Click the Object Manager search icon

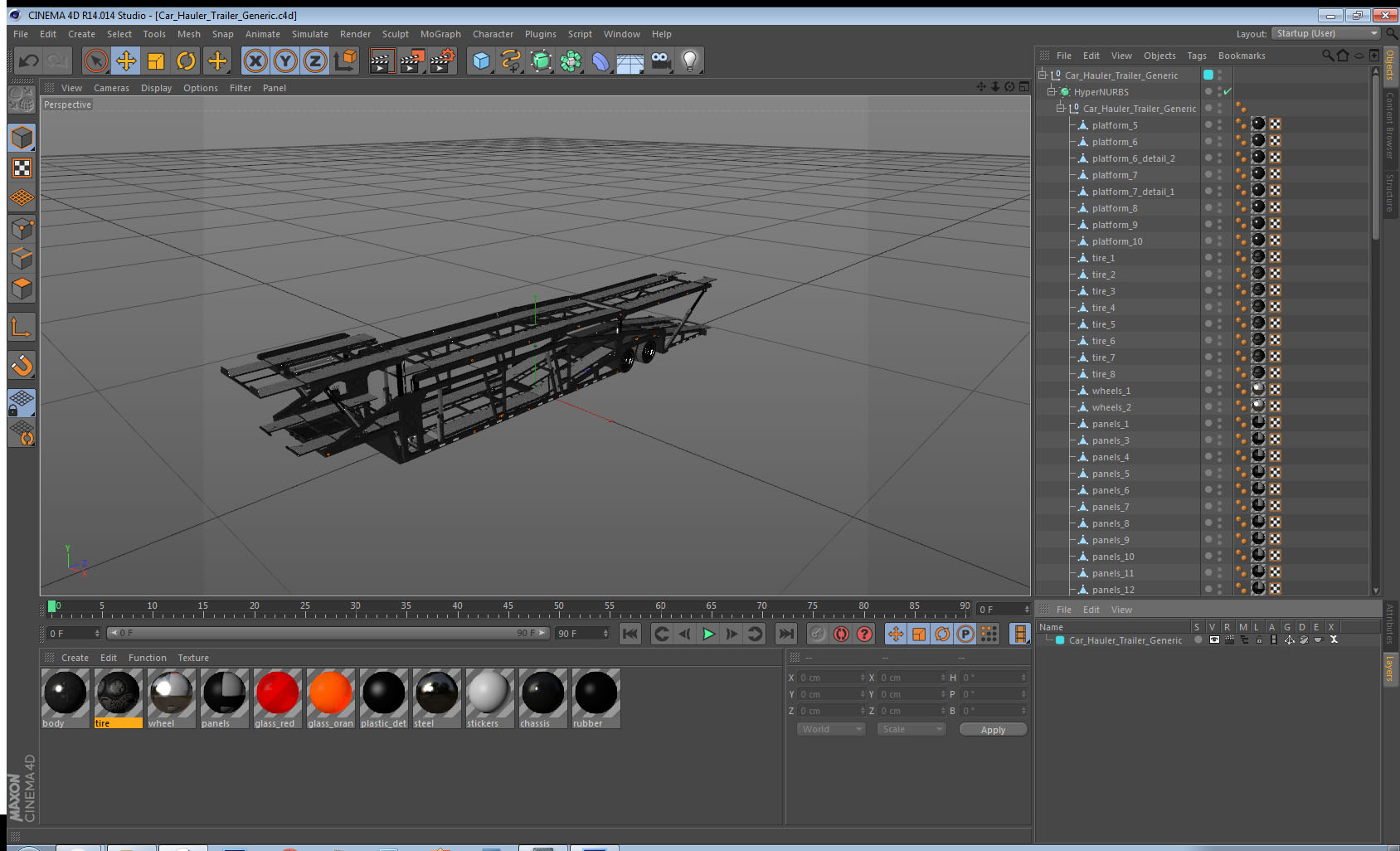[x=1328, y=56]
